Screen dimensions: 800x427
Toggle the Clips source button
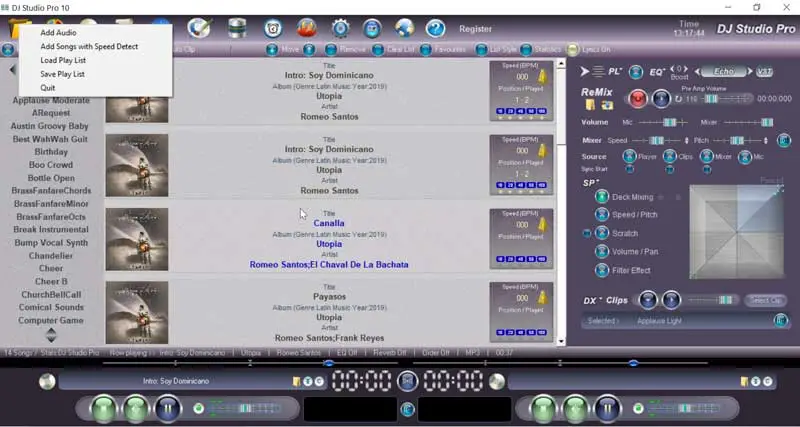click(670, 157)
